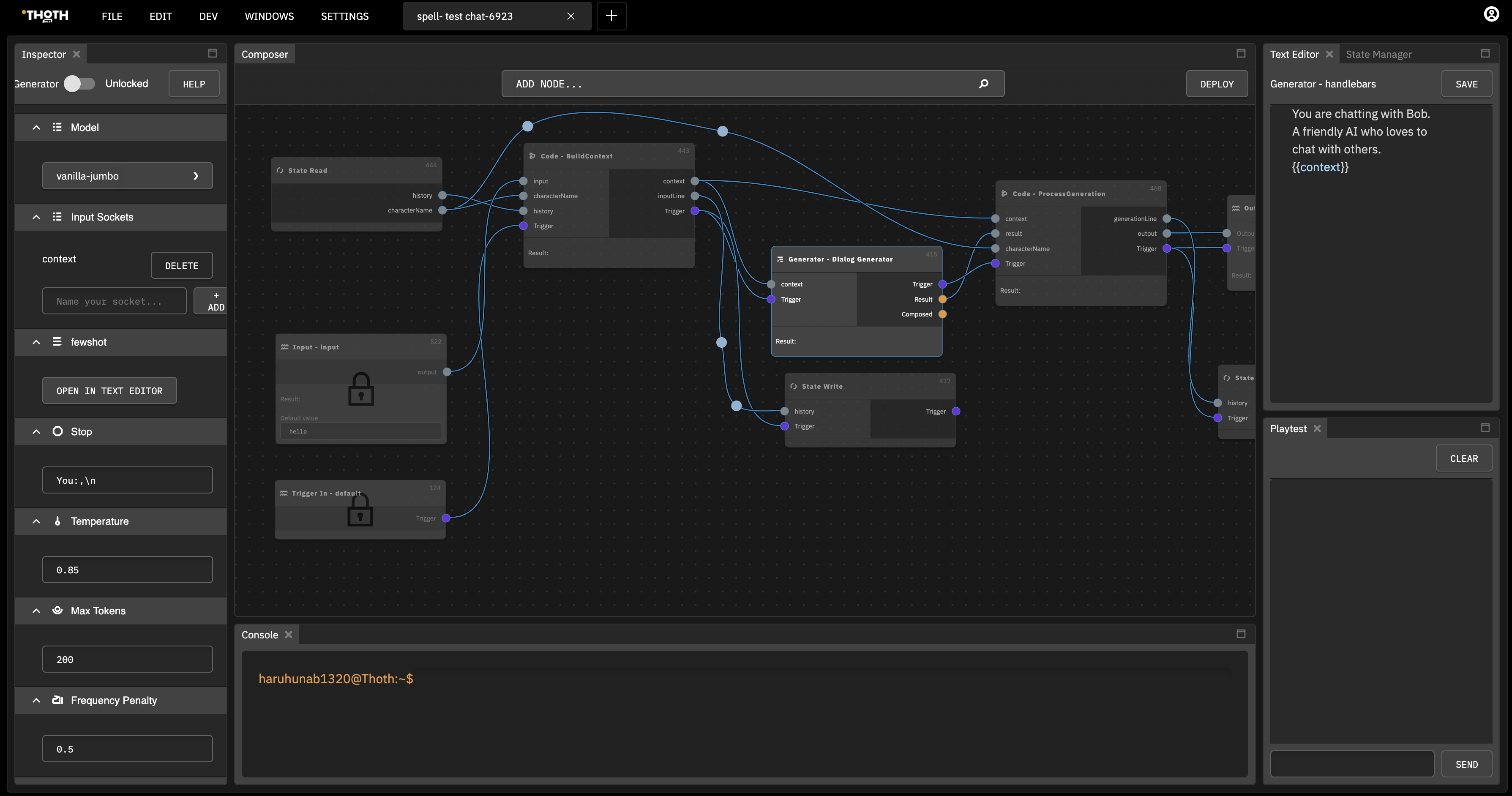Viewport: 1512px width, 796px height.
Task: Click the Code icon on BuildContext node
Action: [x=532, y=156]
